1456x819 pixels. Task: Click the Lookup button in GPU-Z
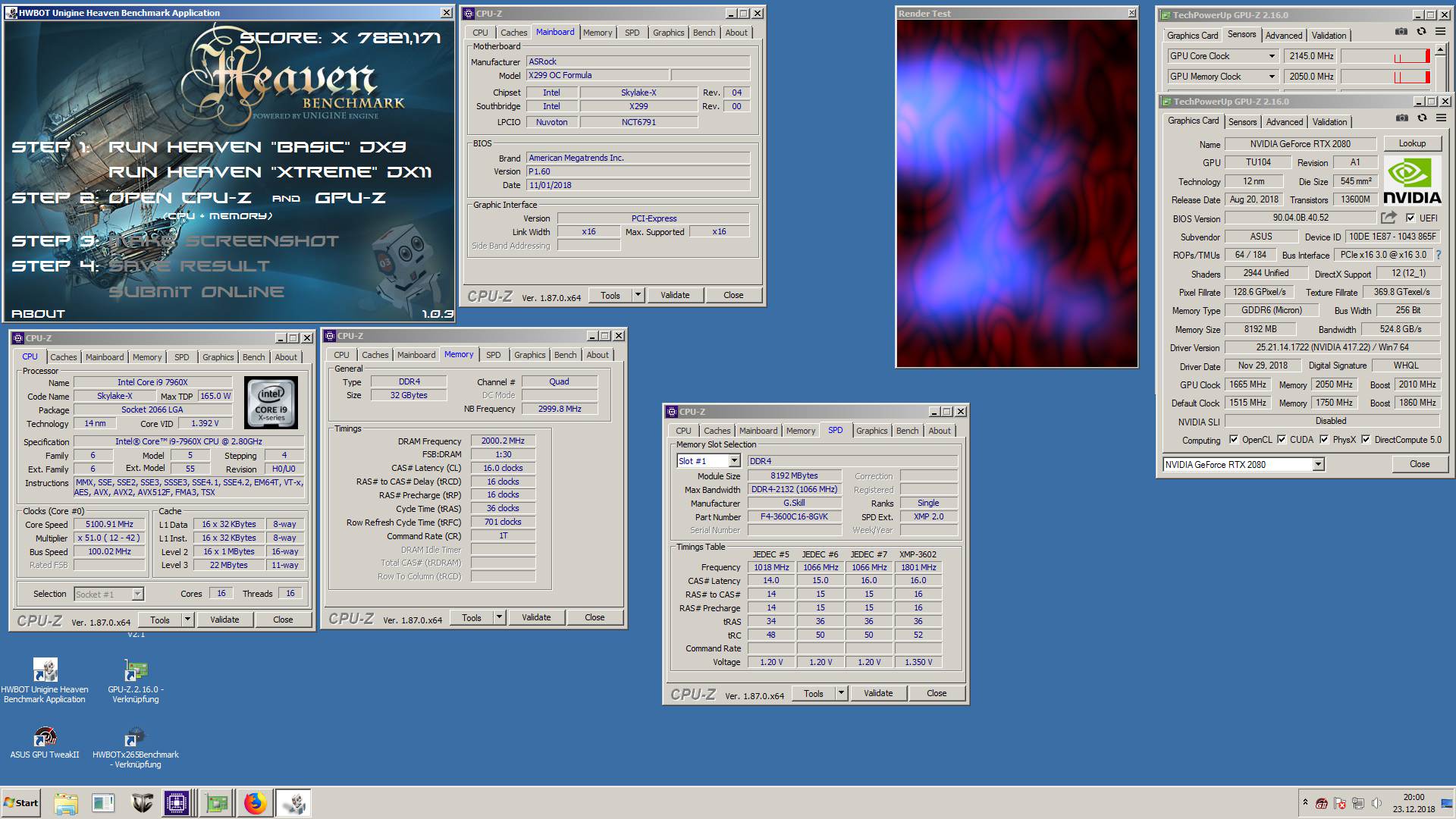[x=1411, y=143]
